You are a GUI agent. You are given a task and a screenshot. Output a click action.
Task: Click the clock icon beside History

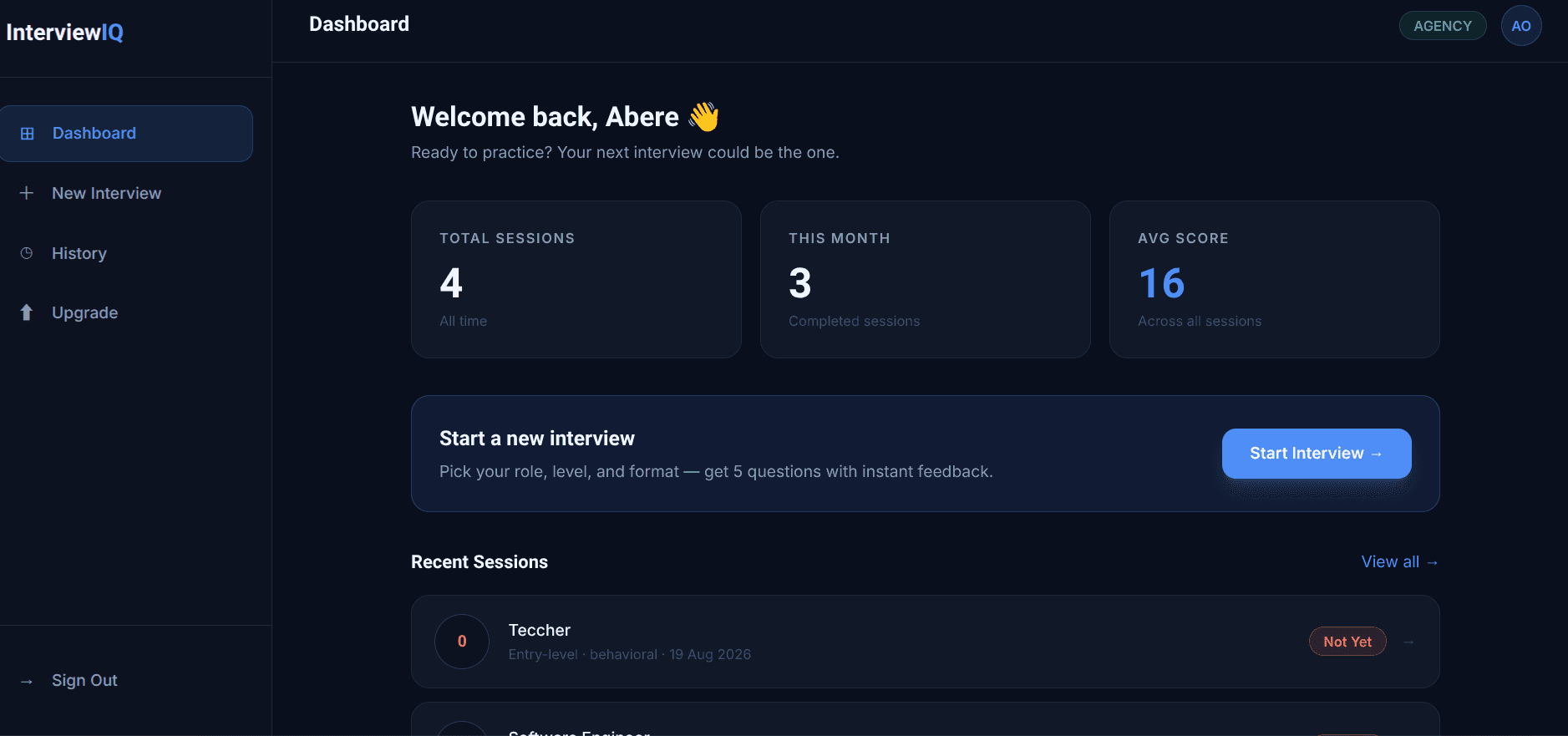pos(27,253)
